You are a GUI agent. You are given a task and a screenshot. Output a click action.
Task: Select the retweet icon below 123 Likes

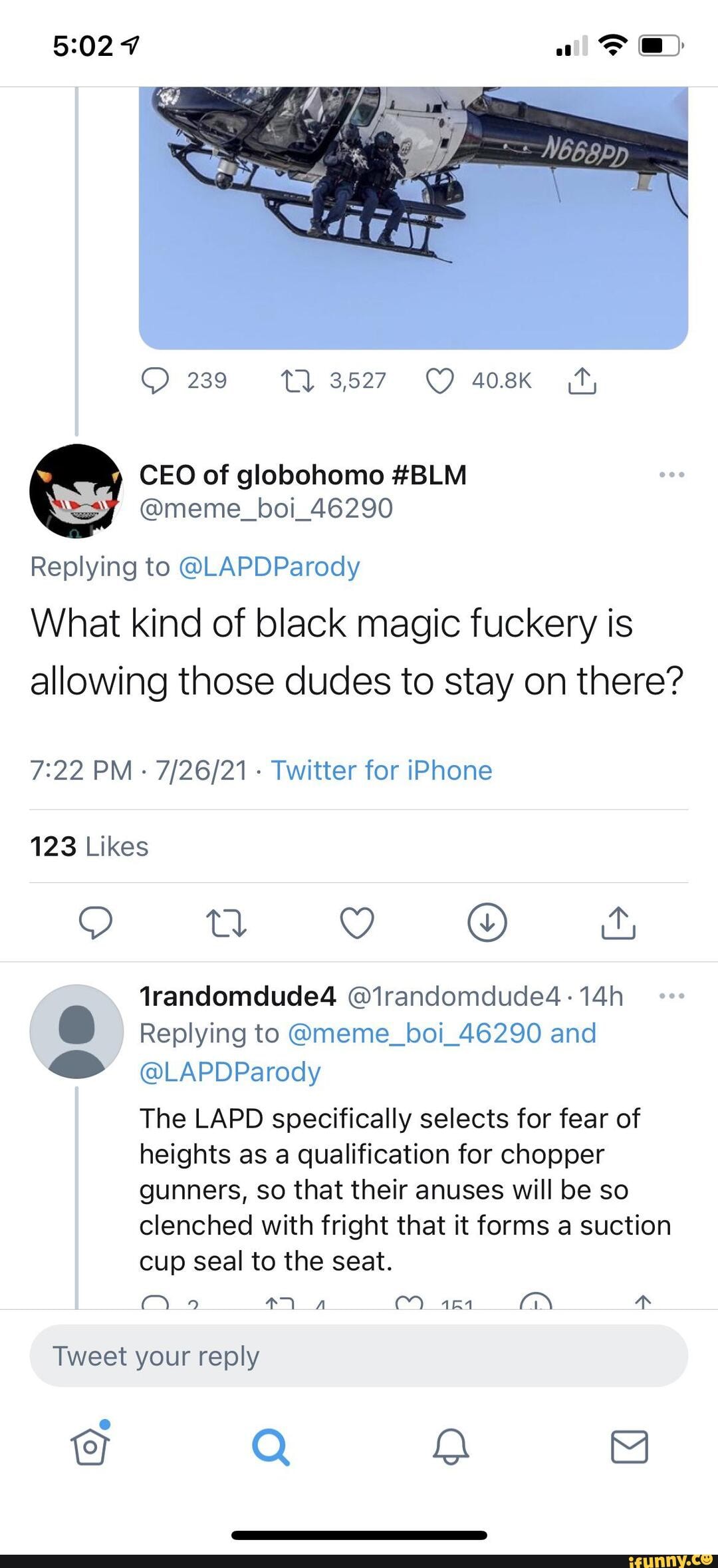226,923
